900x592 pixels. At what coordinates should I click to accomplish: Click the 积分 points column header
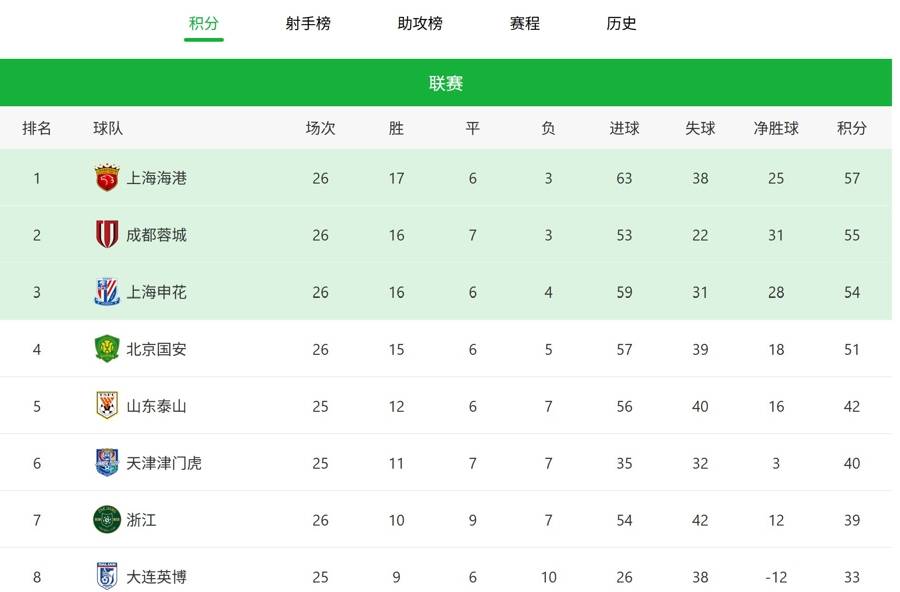852,128
